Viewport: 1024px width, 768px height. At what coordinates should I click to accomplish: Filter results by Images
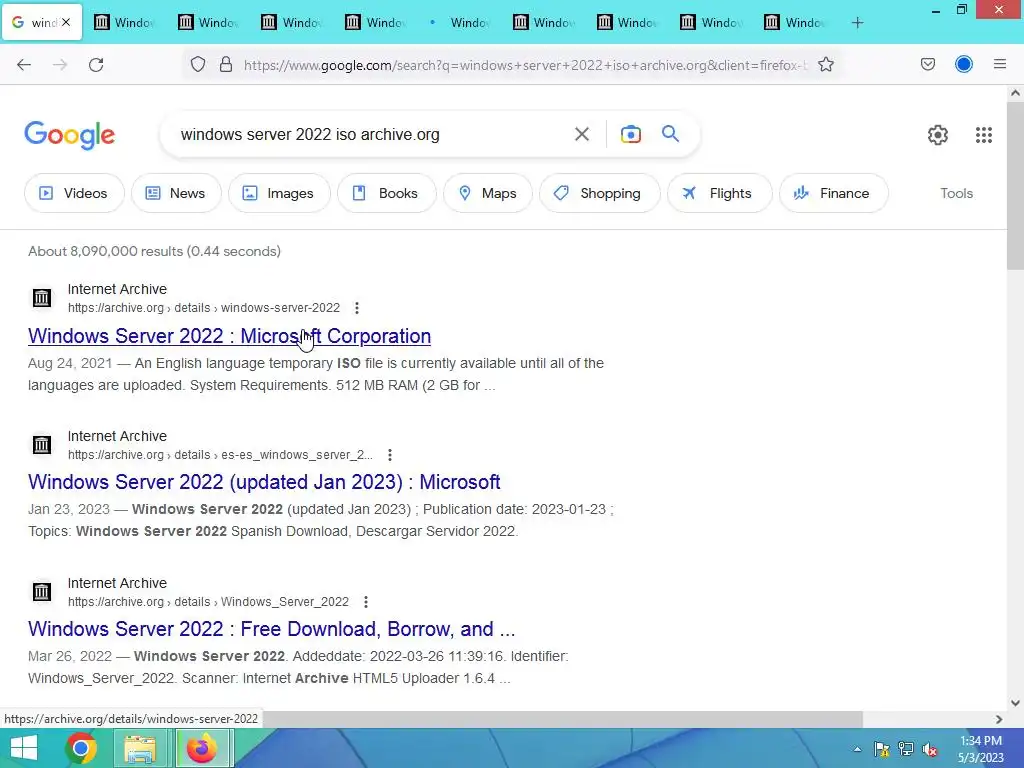(279, 193)
